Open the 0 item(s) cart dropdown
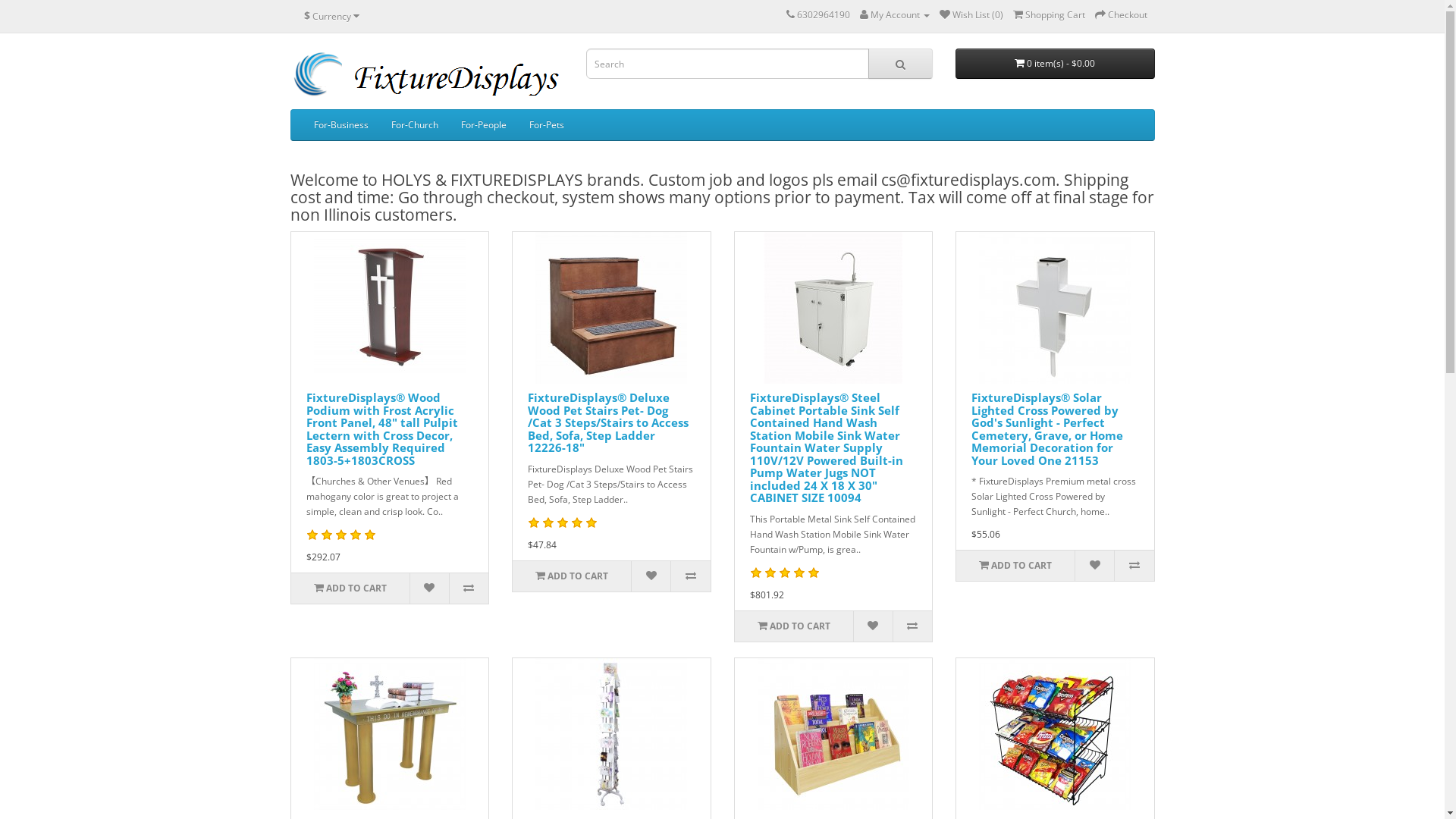This screenshot has width=1456, height=819. coord(1055,64)
